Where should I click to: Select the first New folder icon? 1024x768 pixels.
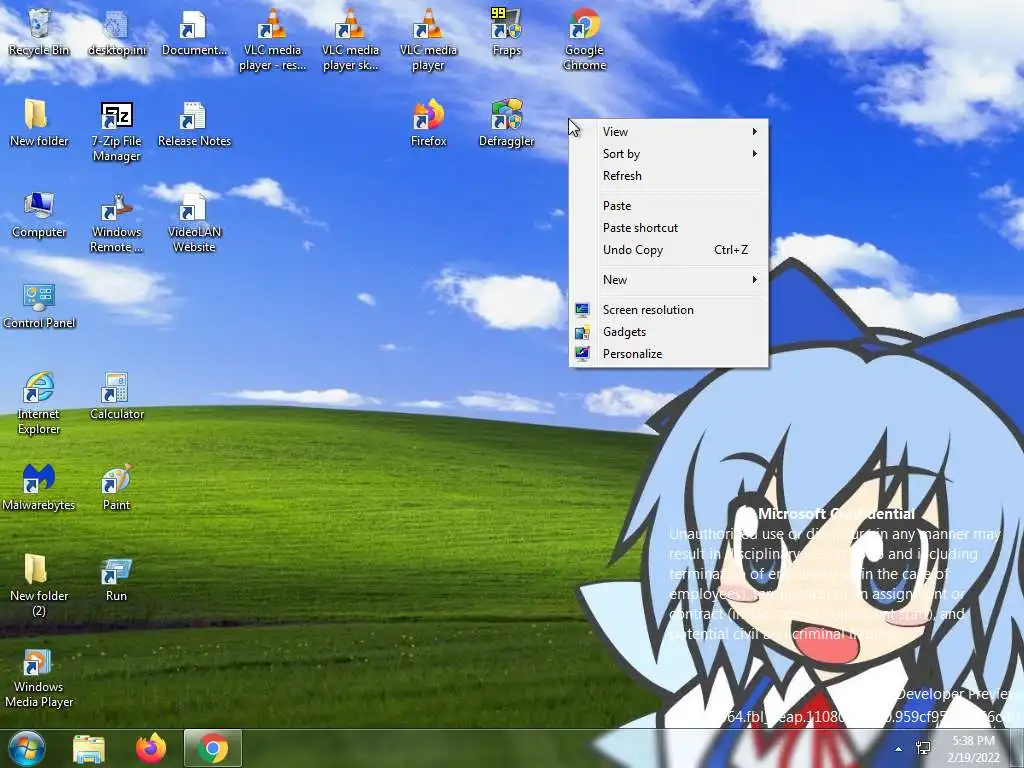[39, 123]
